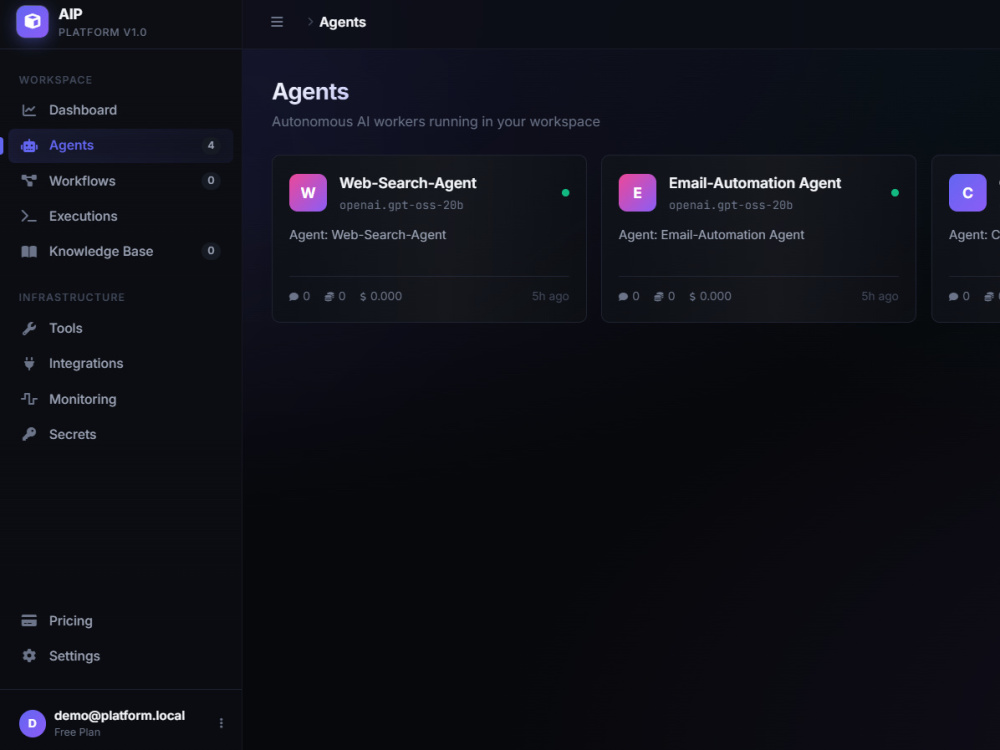Select Agents in the sidebar
Viewport: 1000px width, 750px height.
121,146
